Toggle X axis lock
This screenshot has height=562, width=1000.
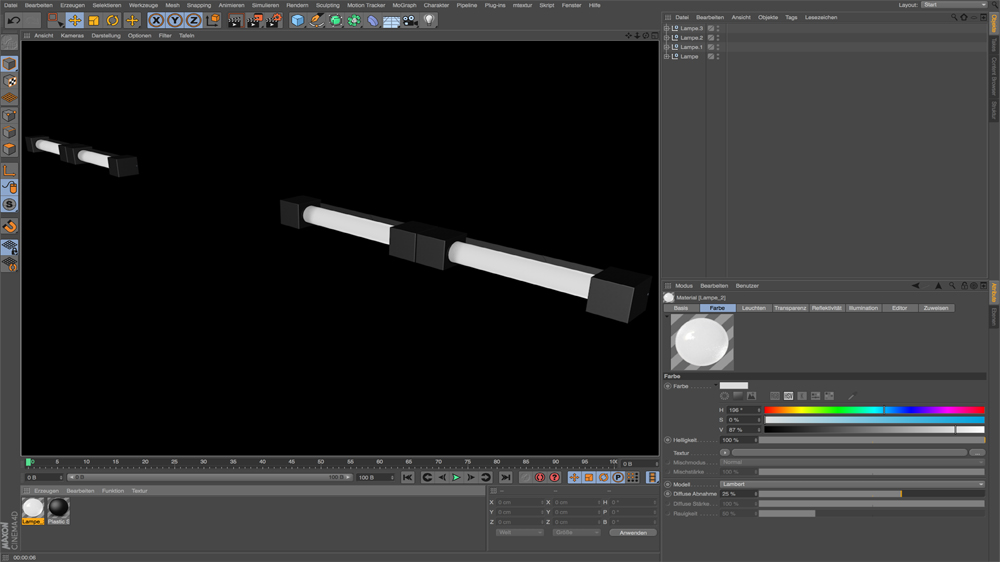tap(156, 20)
